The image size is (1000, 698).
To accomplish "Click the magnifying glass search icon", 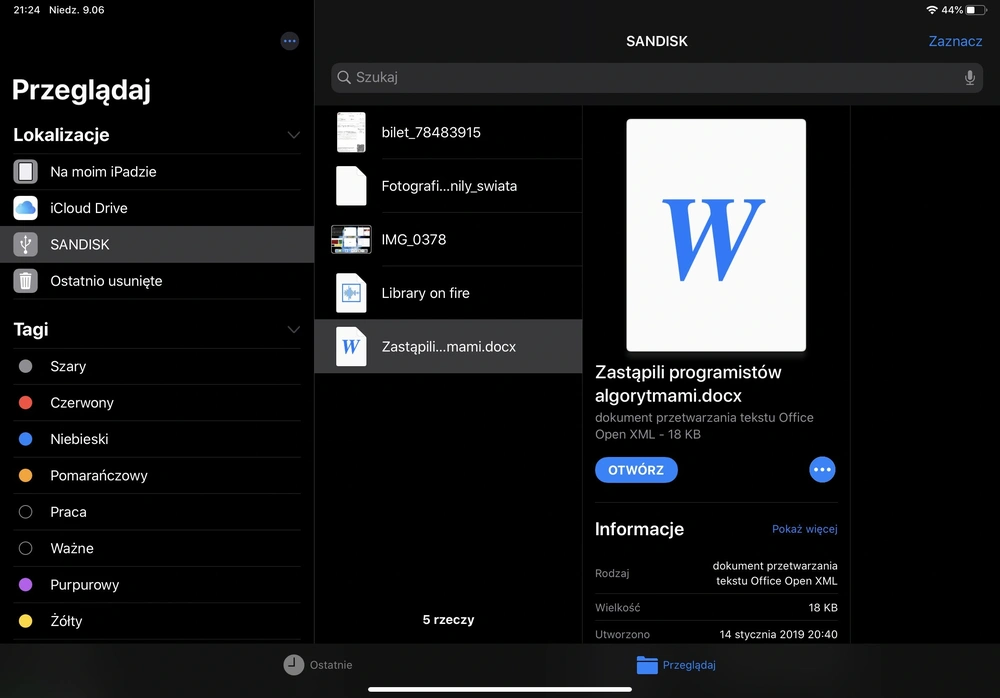I will (x=344, y=77).
